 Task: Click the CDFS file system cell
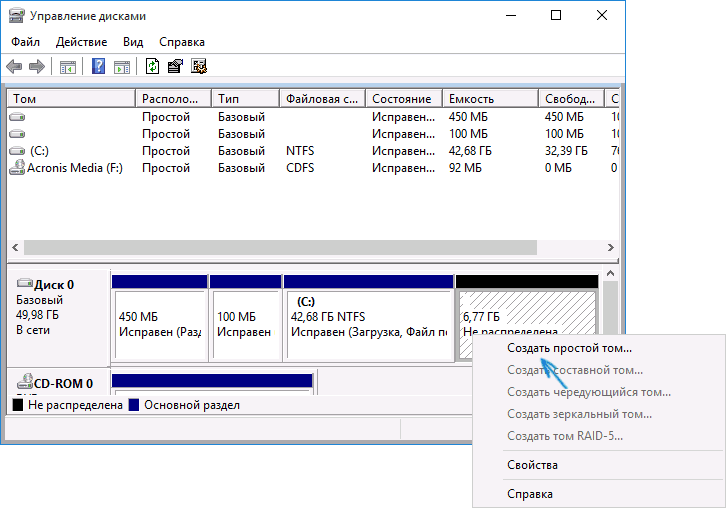click(x=300, y=168)
